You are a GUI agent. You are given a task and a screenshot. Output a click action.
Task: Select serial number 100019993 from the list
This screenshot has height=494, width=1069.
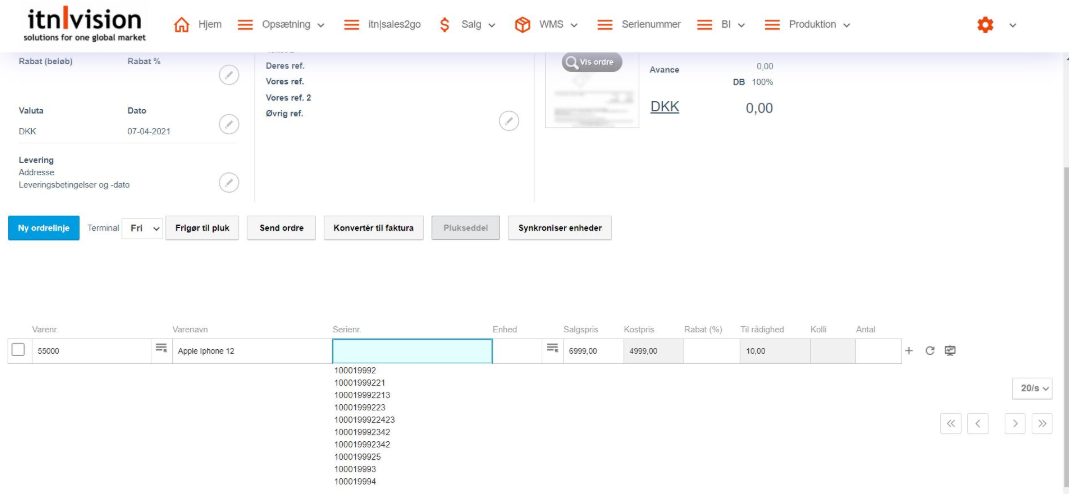point(355,469)
